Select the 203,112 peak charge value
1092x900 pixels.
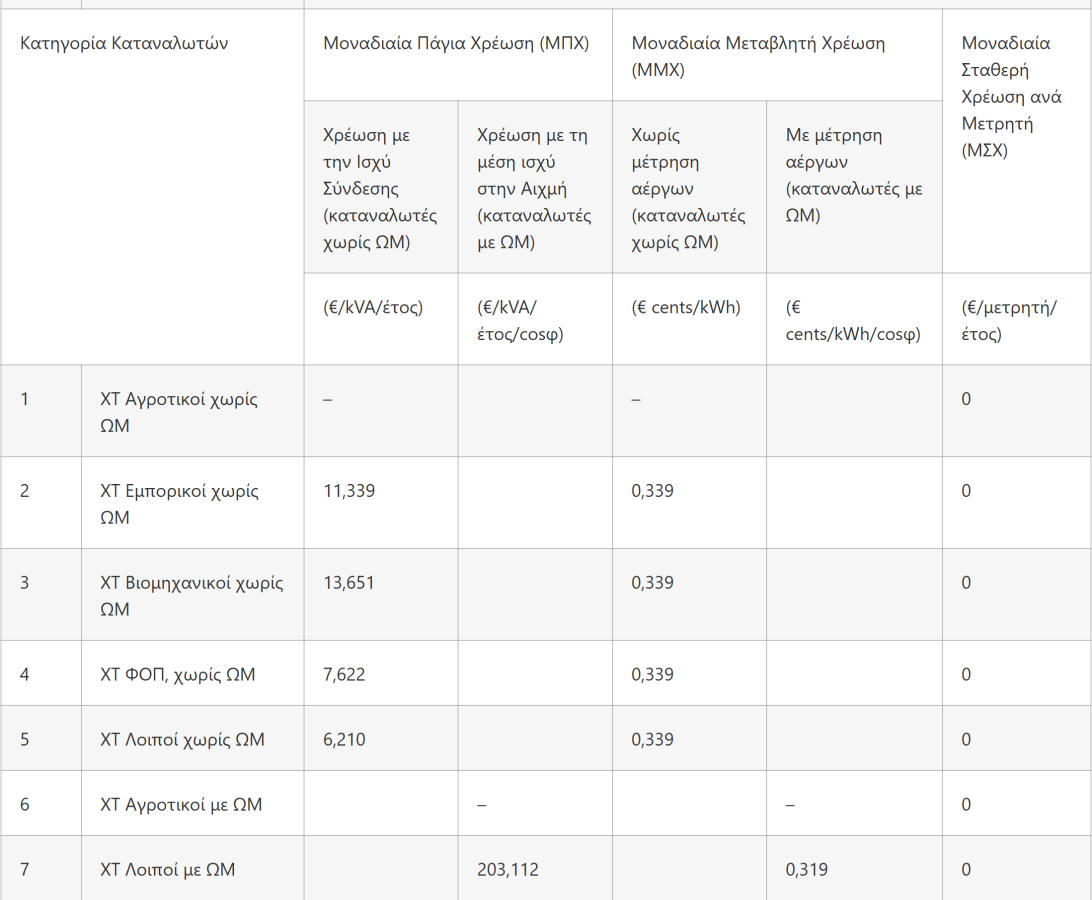(508, 870)
